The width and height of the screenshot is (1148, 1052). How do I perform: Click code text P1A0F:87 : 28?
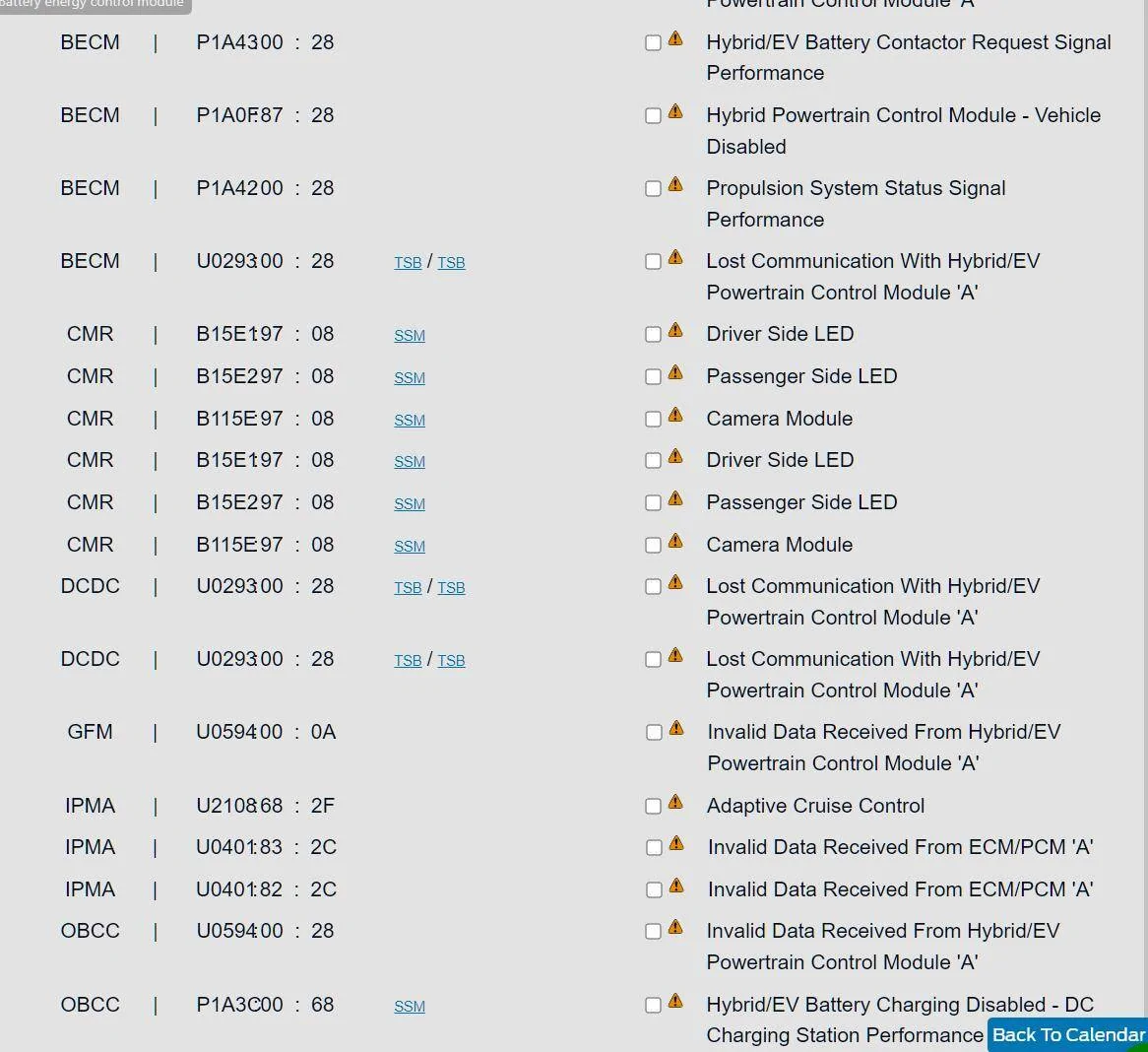265,116
